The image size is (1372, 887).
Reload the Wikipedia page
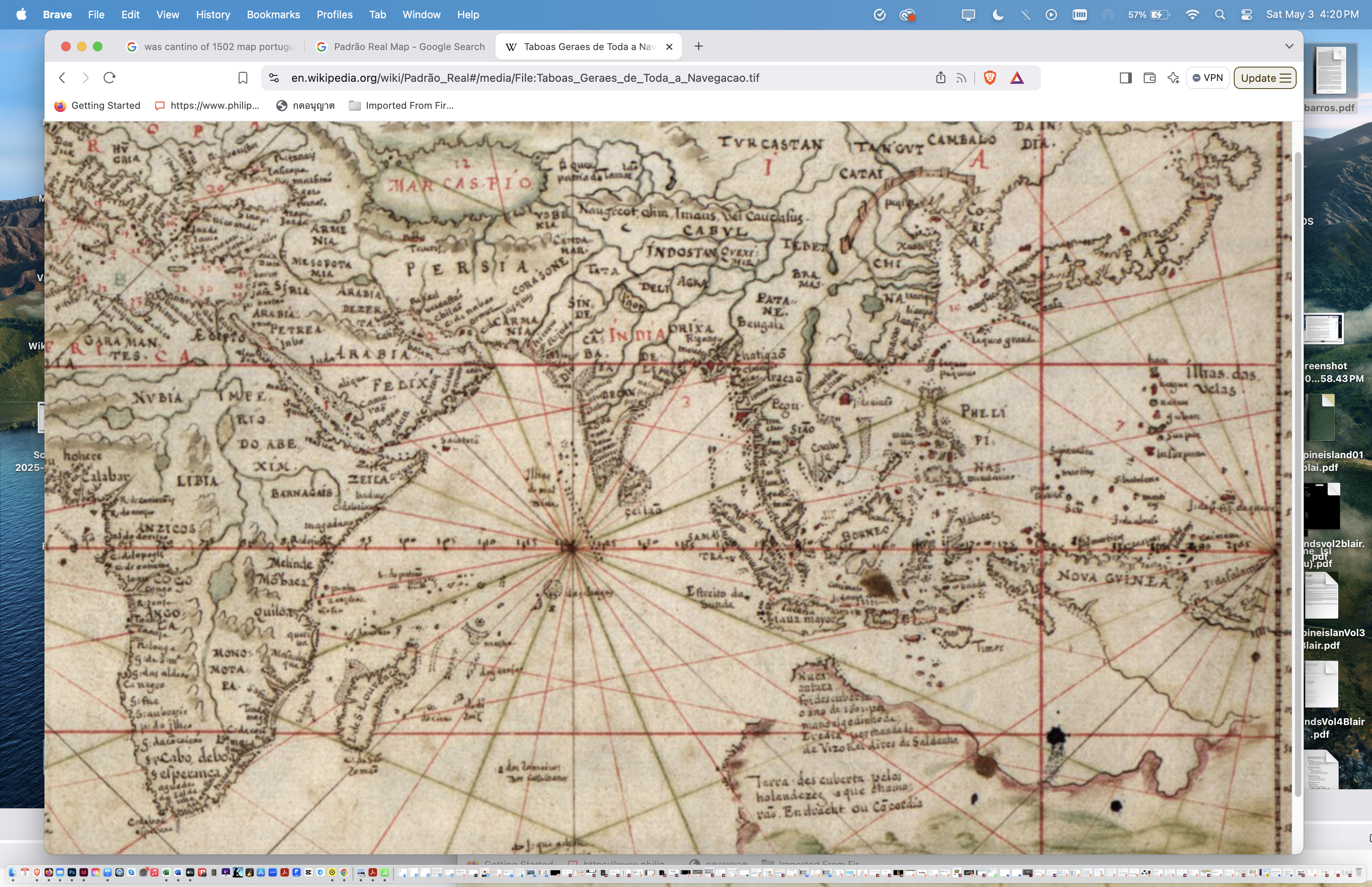(110, 78)
